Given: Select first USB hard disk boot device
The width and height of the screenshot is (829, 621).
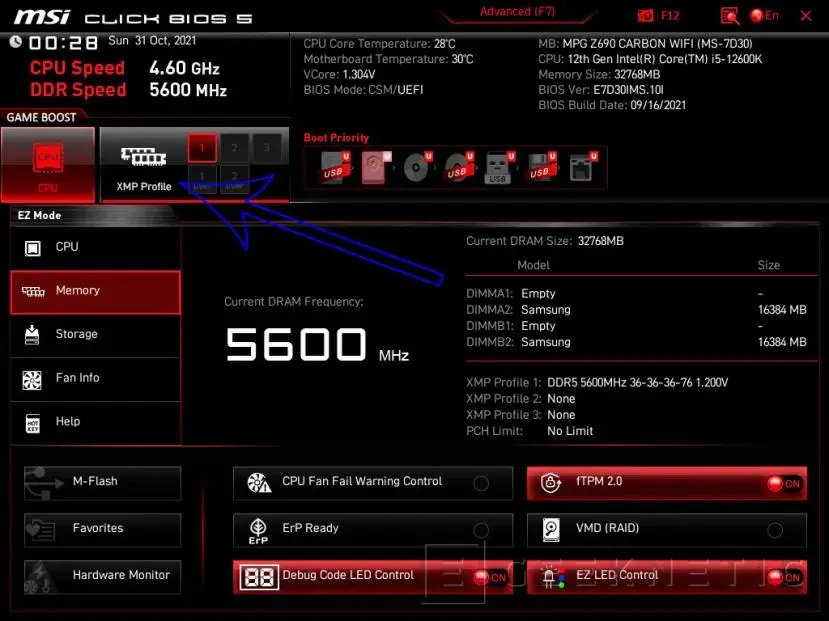Looking at the screenshot, I should point(335,167).
